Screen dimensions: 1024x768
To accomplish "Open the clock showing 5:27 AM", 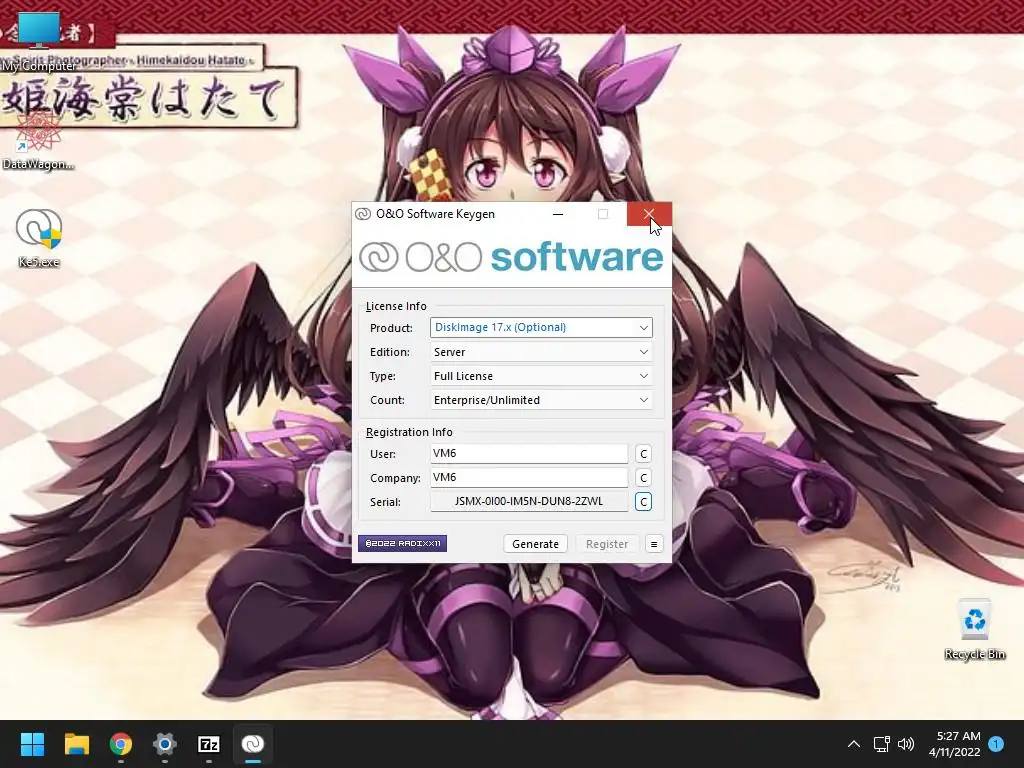I will pos(955,744).
